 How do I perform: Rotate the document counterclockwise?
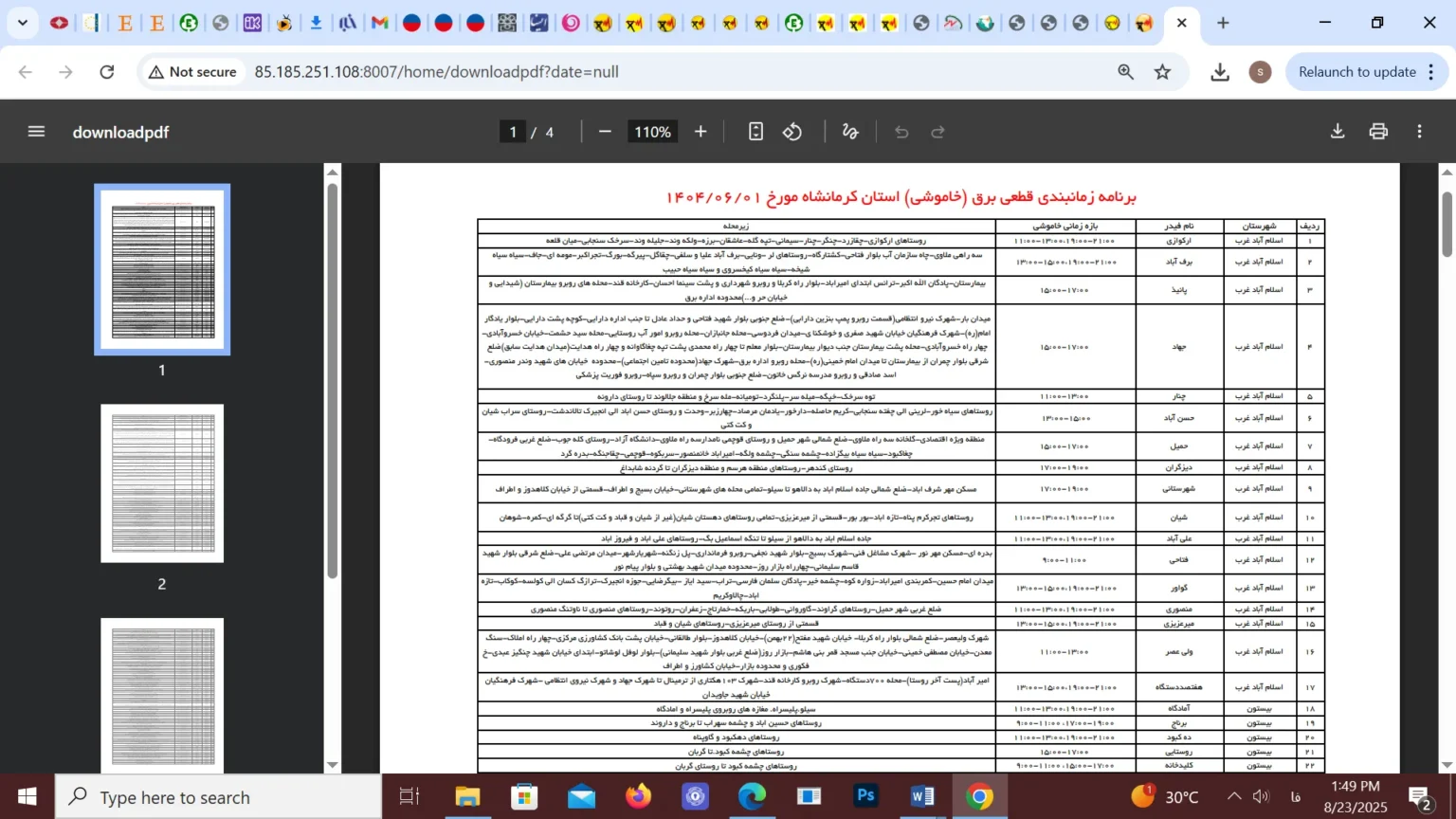click(792, 132)
